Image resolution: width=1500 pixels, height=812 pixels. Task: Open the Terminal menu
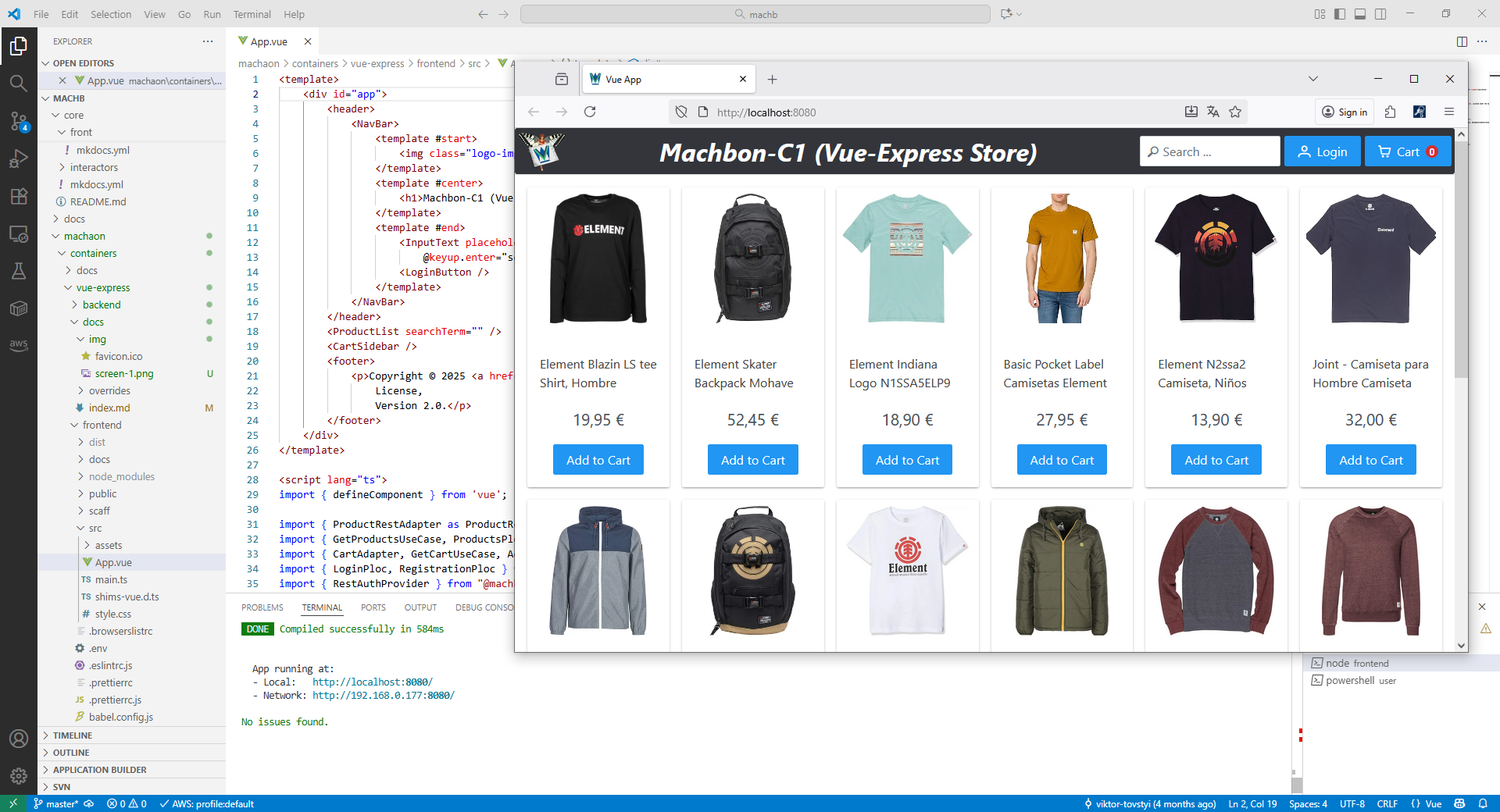(x=252, y=14)
